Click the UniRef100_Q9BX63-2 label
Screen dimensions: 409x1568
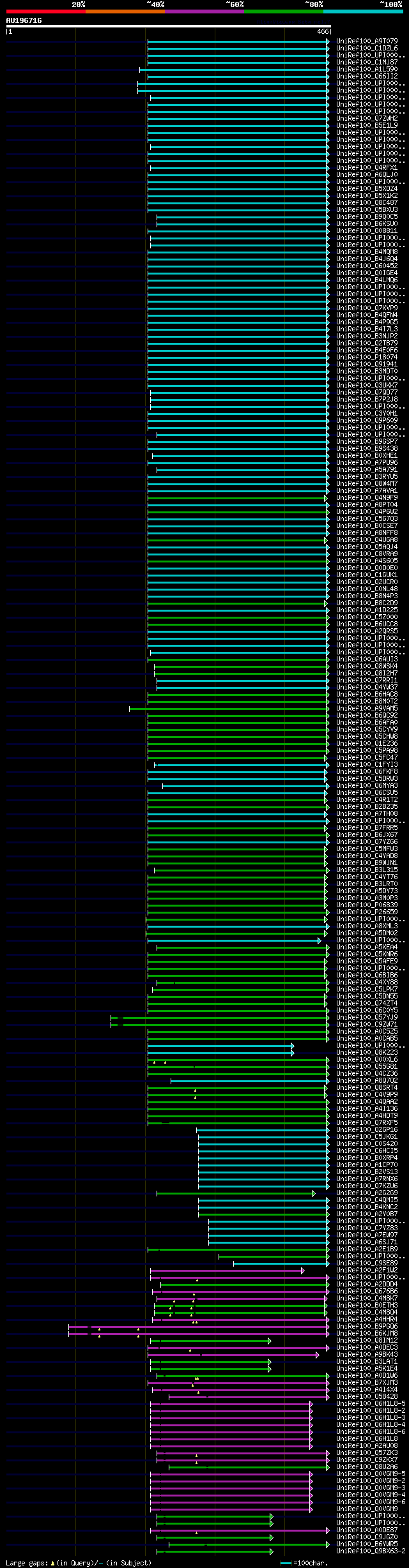click(x=371, y=1551)
